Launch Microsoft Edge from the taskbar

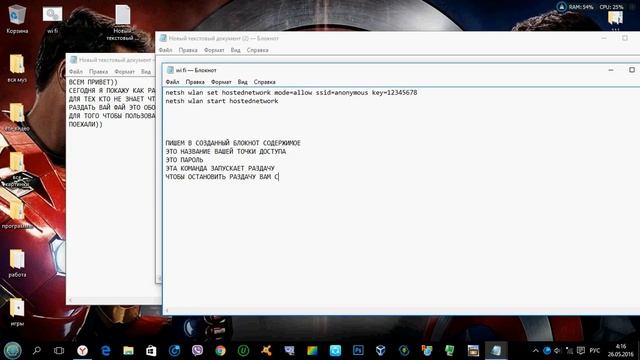[106, 350]
